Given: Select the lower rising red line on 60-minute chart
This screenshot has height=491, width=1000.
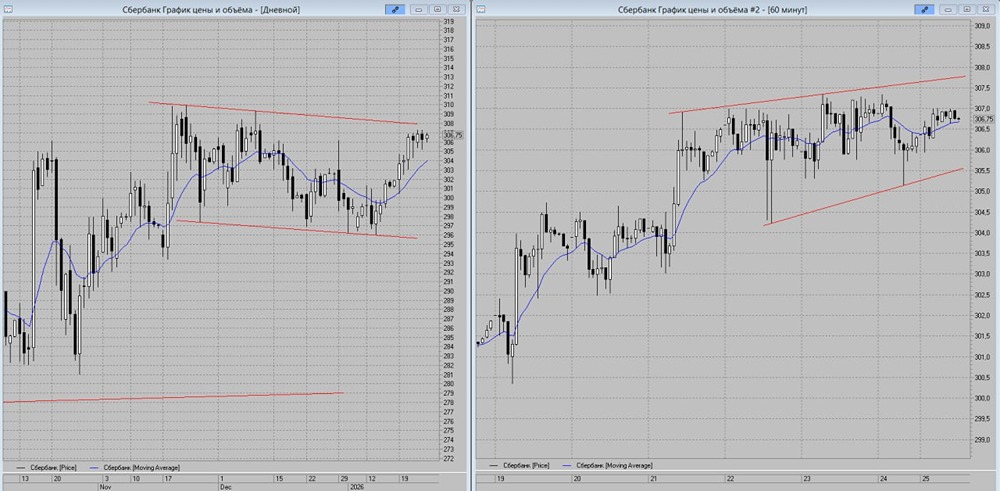Looking at the screenshot, I should [864, 196].
